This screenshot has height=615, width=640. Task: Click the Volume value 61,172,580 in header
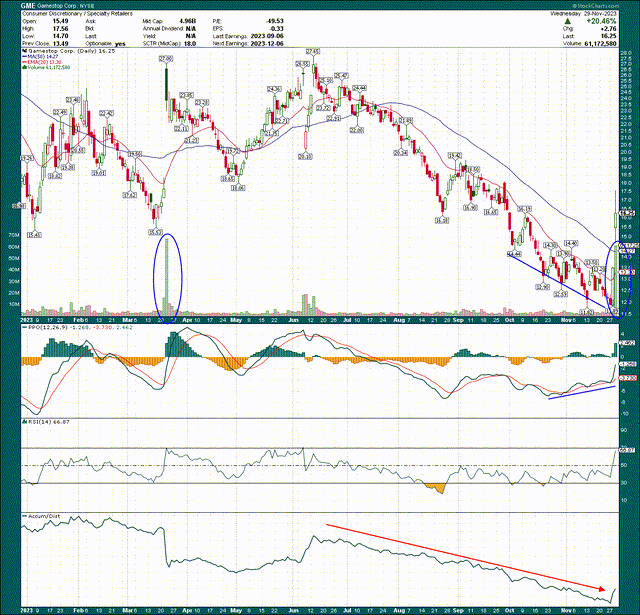[x=600, y=43]
